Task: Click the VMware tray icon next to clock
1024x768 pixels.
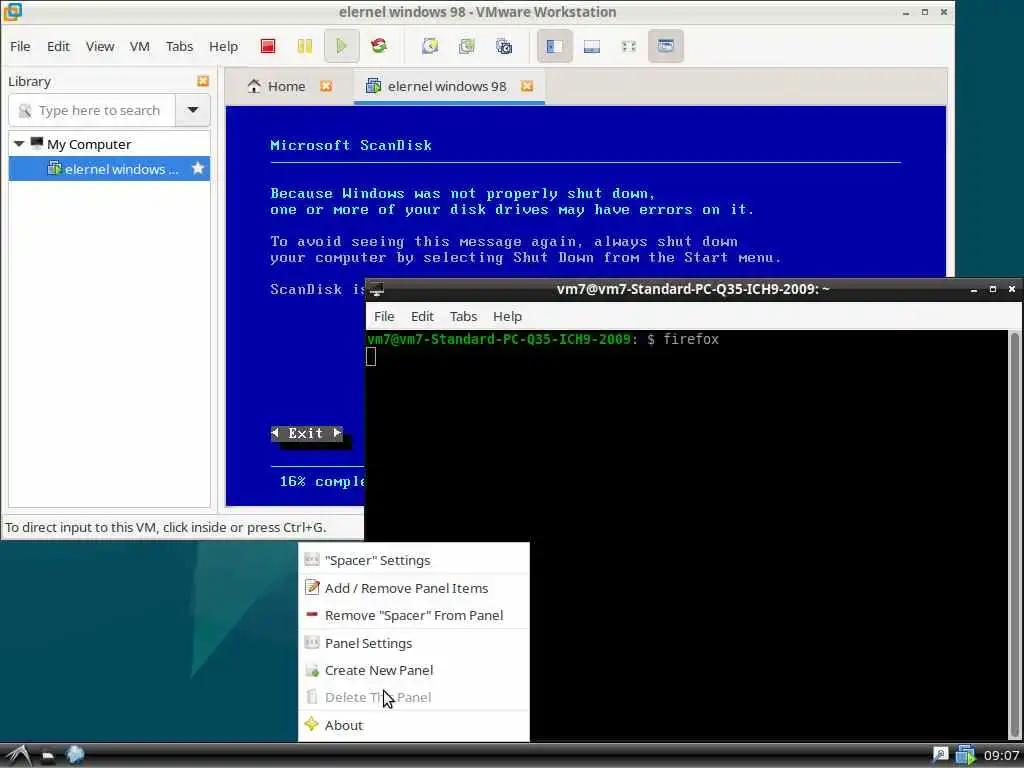Action: pos(965,755)
